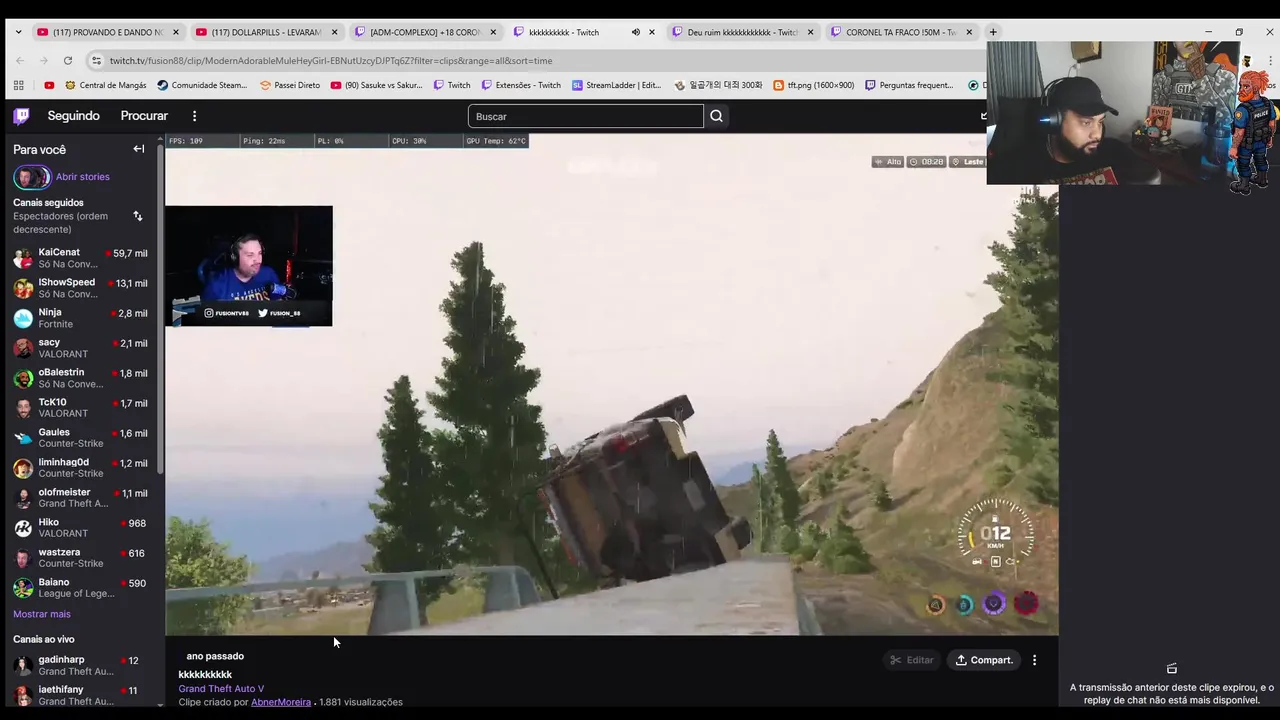Click the browser address bar URL
The width and height of the screenshot is (1280, 720).
tap(330, 61)
